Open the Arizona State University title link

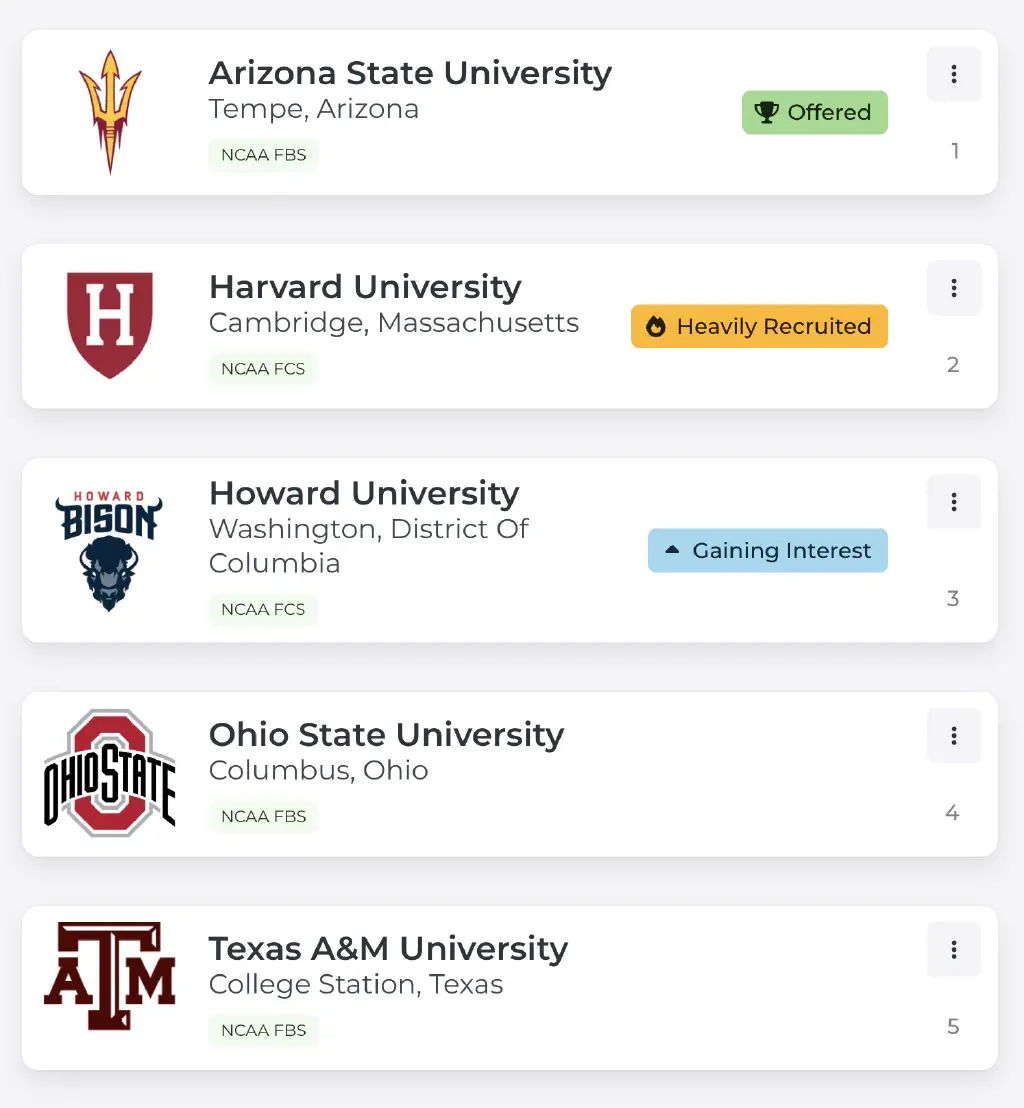point(410,73)
